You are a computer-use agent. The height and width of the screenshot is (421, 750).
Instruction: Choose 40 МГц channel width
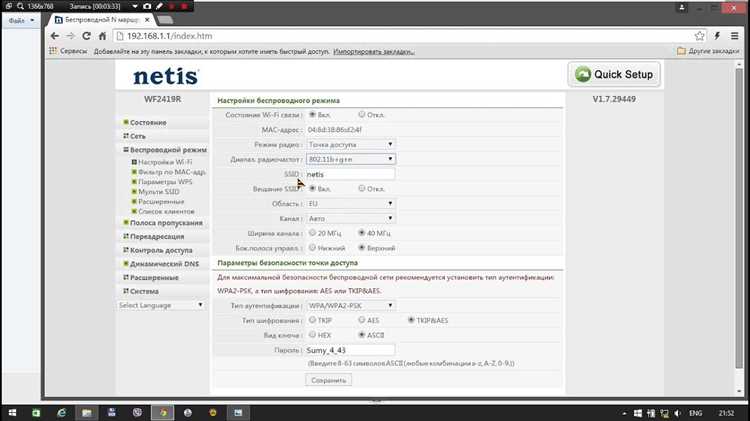pos(362,233)
